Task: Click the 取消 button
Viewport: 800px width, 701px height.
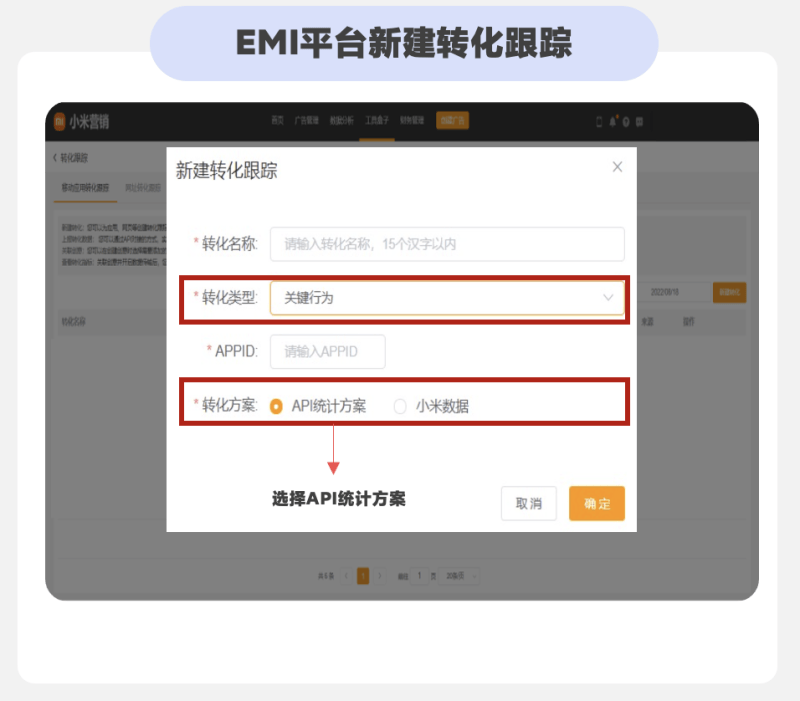Action: coord(529,504)
